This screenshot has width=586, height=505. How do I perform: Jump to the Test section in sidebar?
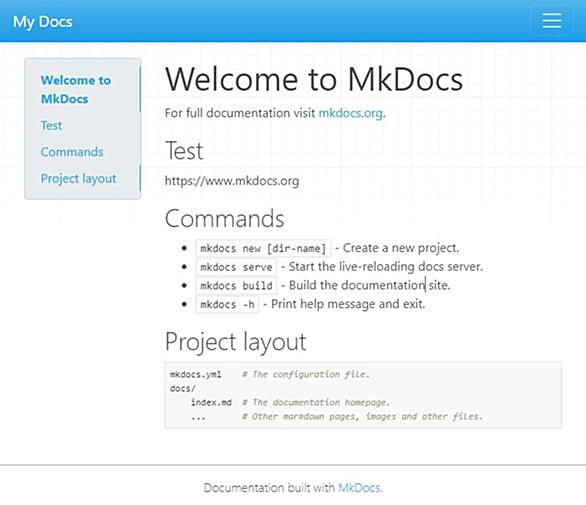tap(51, 125)
